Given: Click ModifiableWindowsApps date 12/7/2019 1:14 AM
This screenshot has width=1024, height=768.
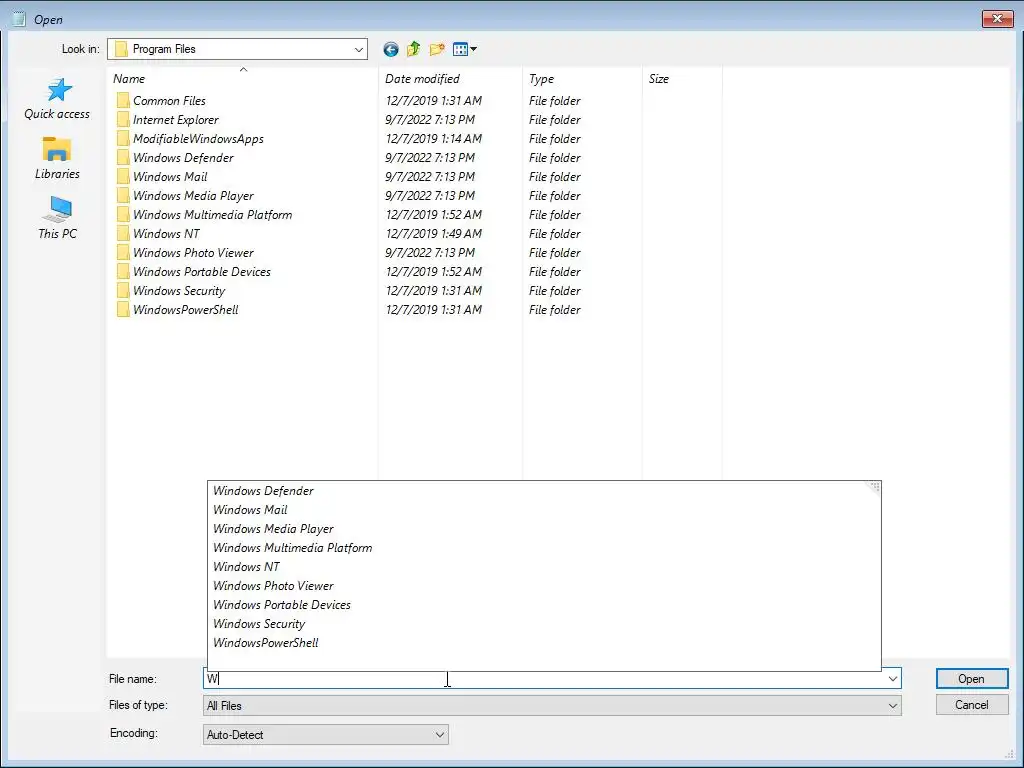Looking at the screenshot, I should 434,138.
